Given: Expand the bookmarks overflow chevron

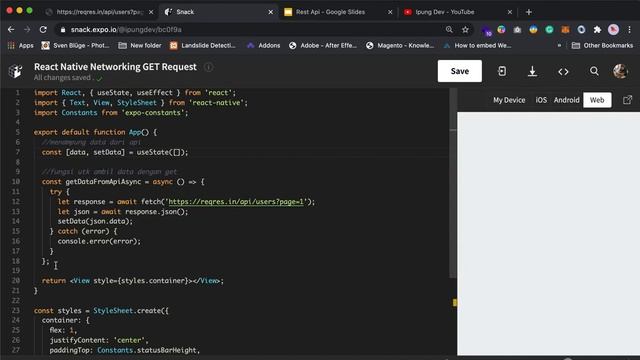Looking at the screenshot, I should pos(559,45).
